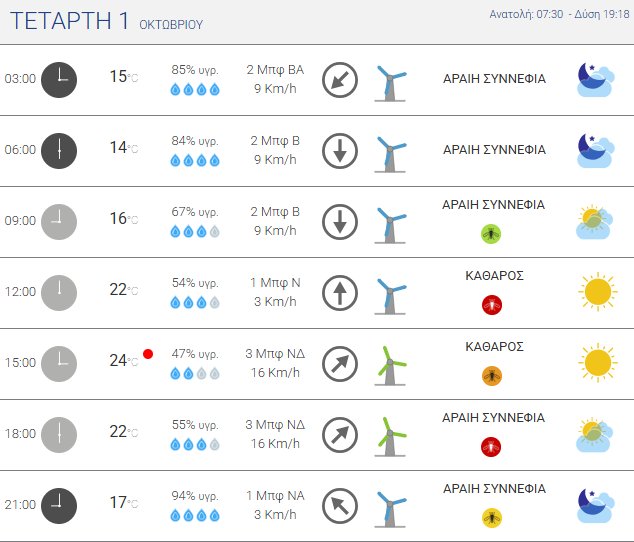Click the green mosquito icon at 09:00
The width and height of the screenshot is (634, 542).
(x=491, y=234)
